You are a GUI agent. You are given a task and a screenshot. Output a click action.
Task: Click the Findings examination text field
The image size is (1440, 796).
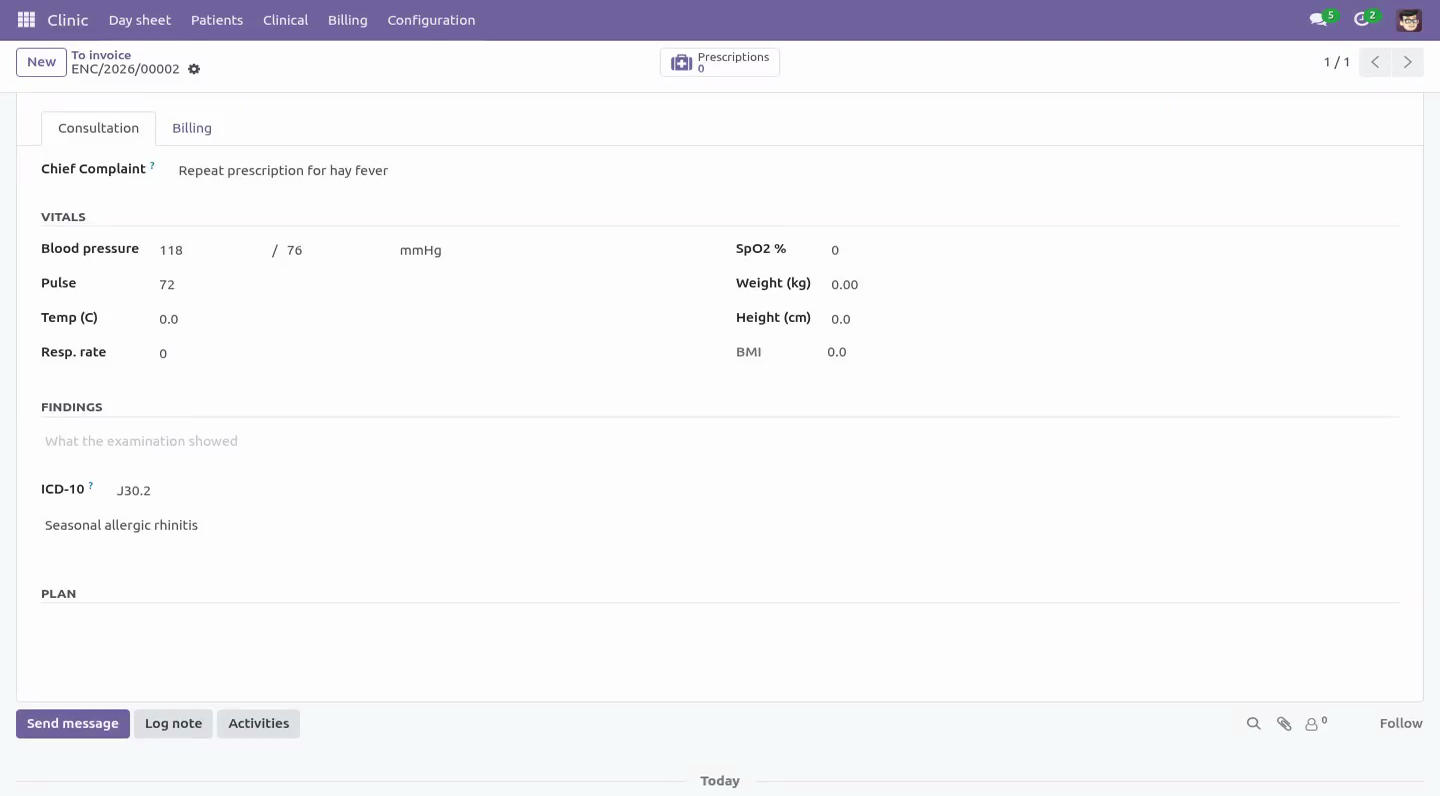click(x=720, y=441)
